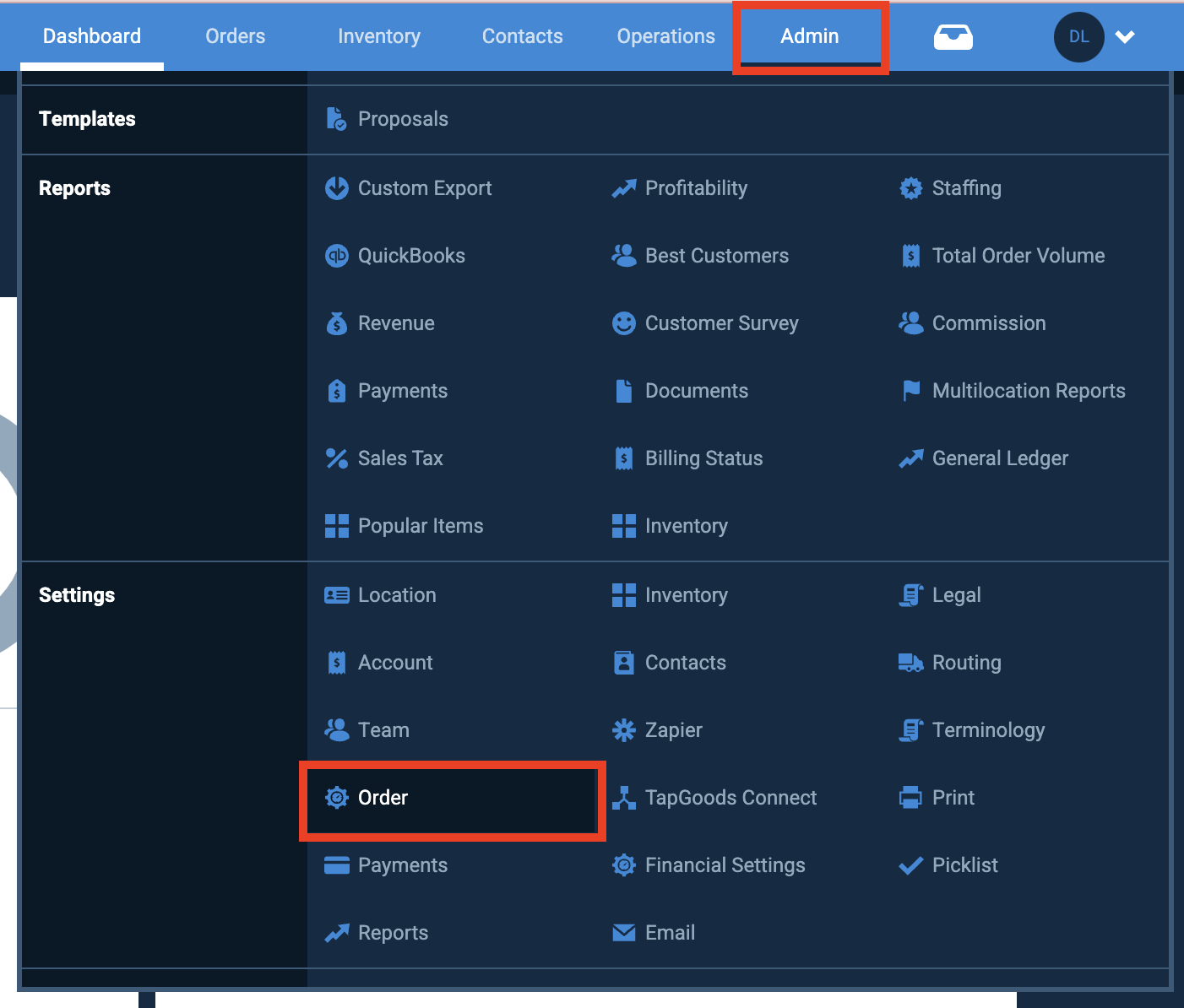Open the Profitability report

pos(696,188)
